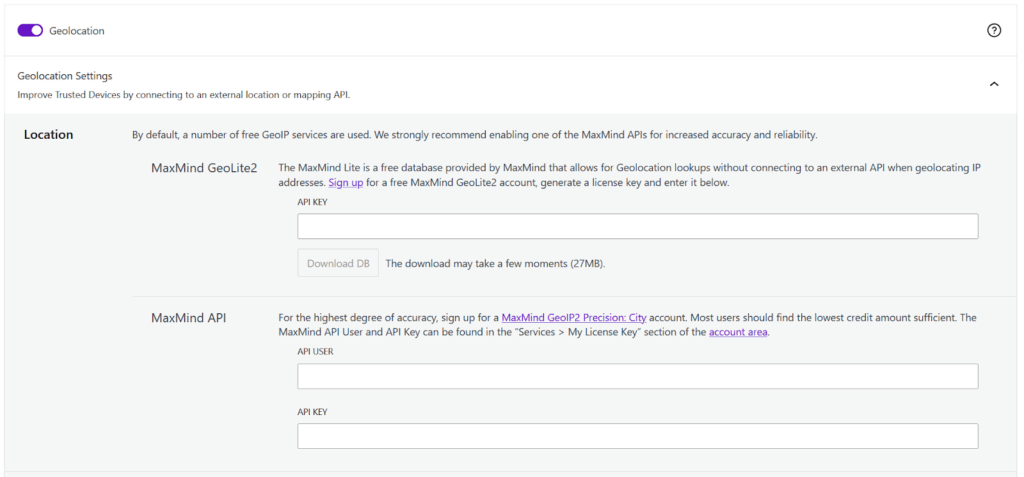Viewport: 1024px width, 477px height.
Task: Click the API KEY label under MaxMind API
Action: [312, 412]
